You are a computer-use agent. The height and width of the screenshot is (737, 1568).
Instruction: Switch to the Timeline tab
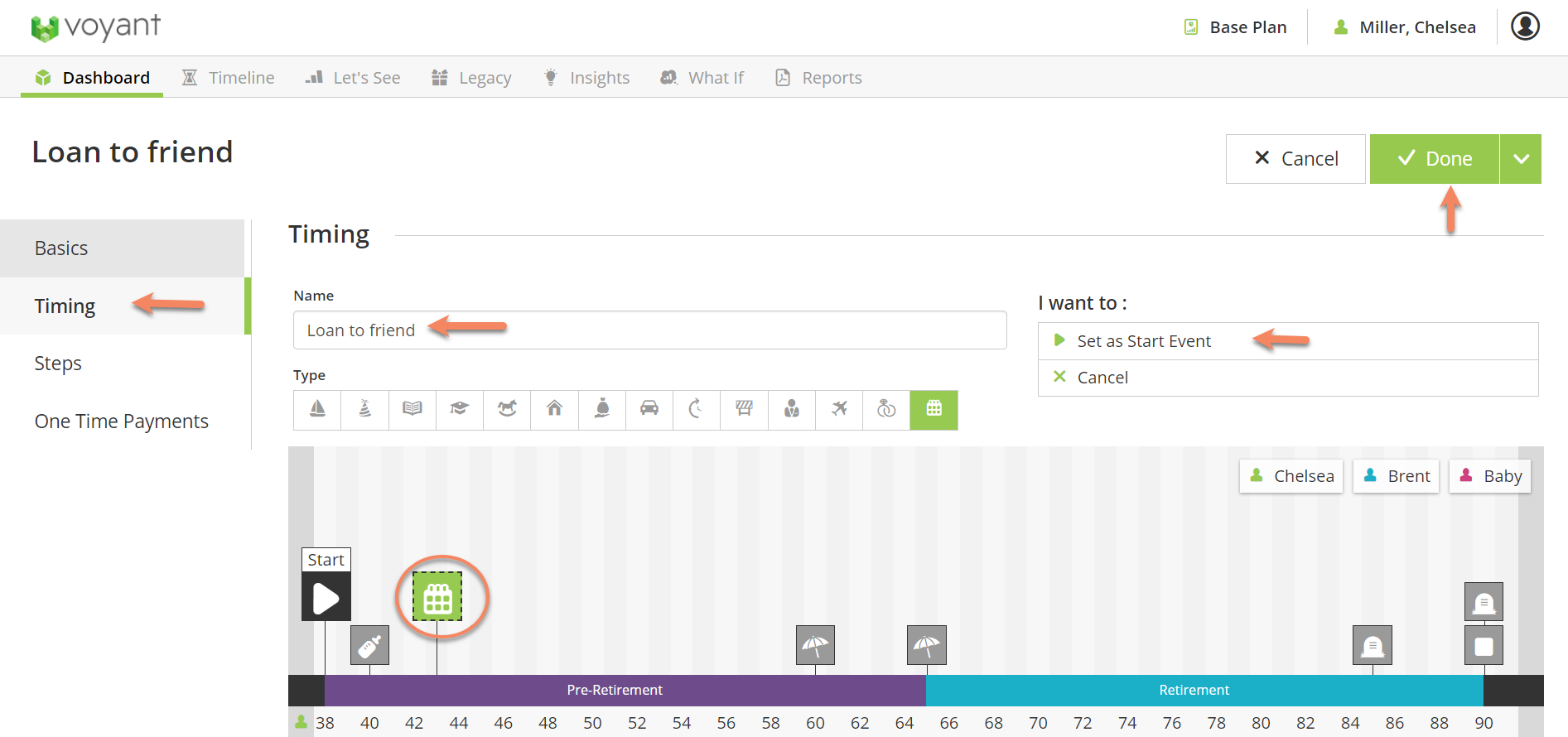tap(229, 78)
